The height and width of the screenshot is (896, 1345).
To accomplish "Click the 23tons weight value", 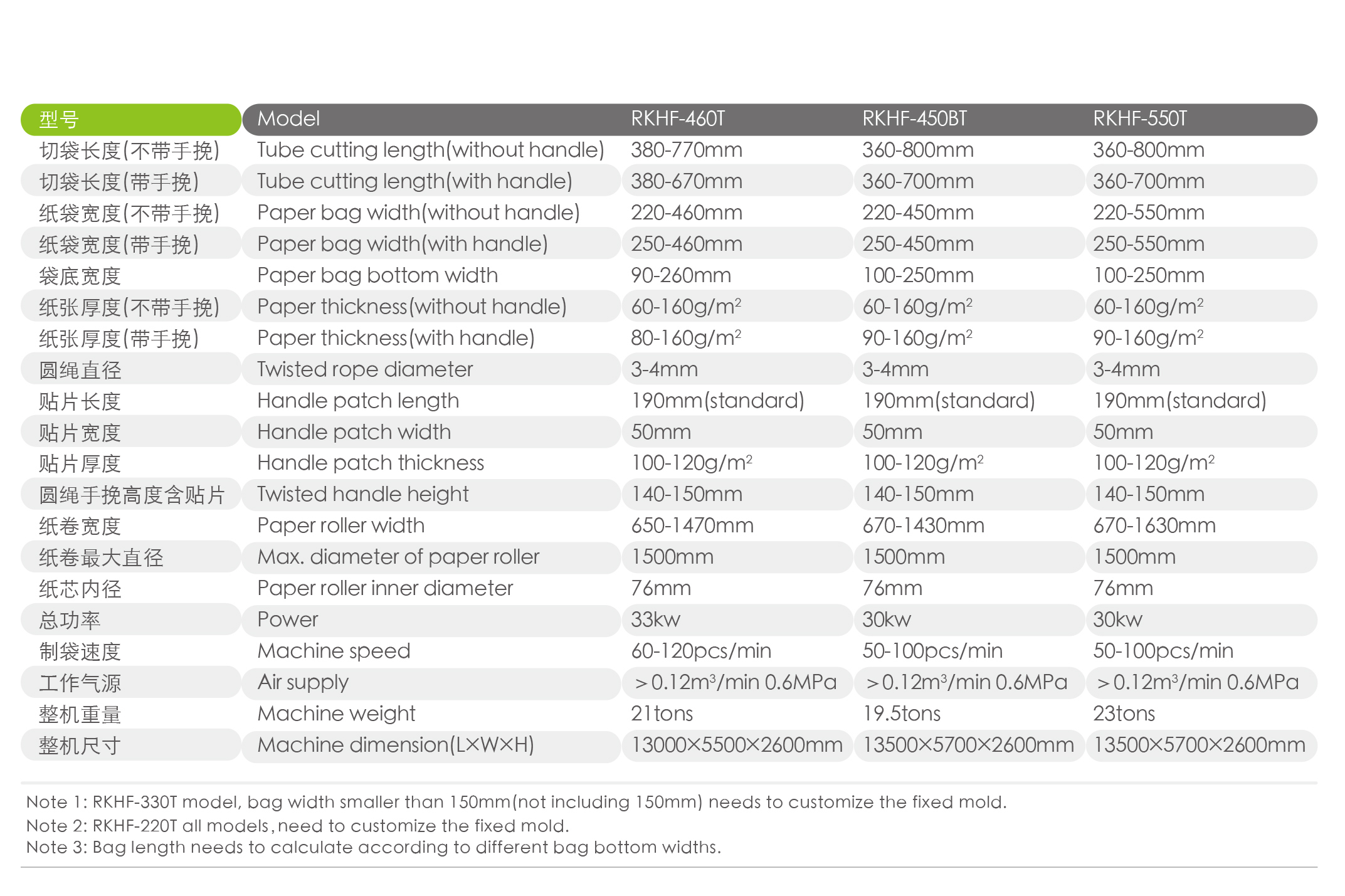I will coord(1124,714).
